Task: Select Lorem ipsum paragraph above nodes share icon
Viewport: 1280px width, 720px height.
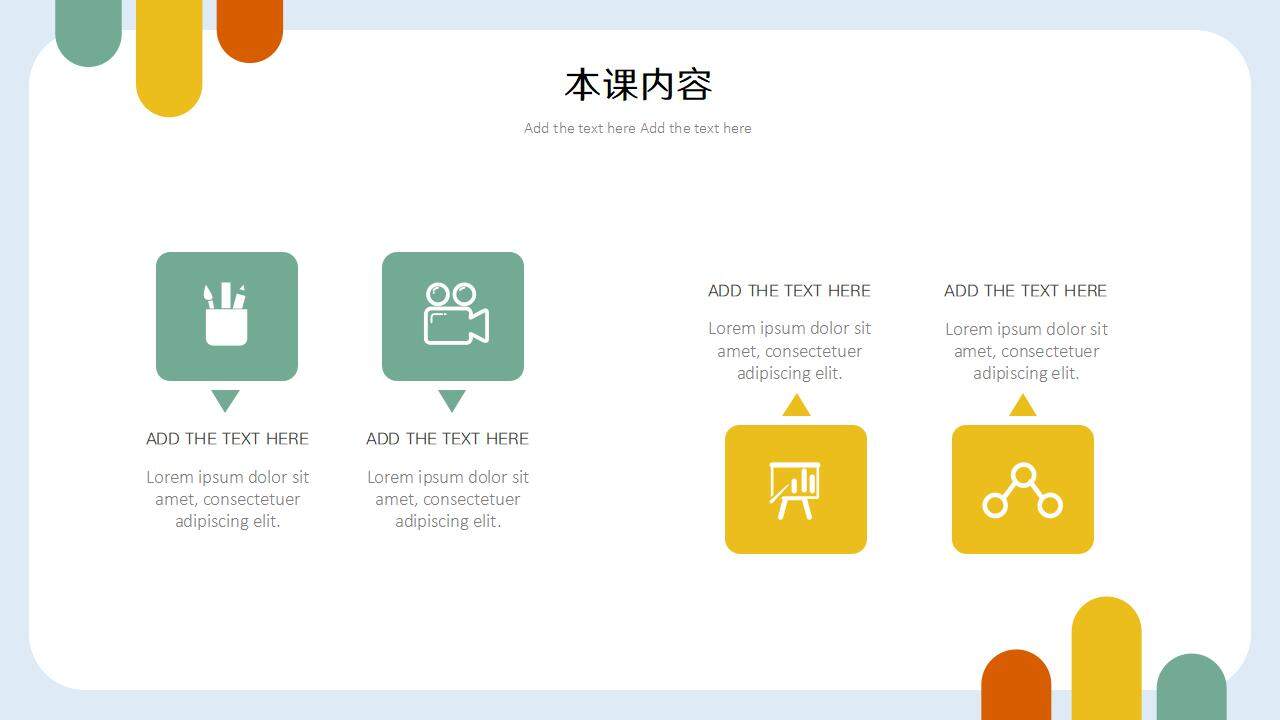Action: click(x=1026, y=351)
